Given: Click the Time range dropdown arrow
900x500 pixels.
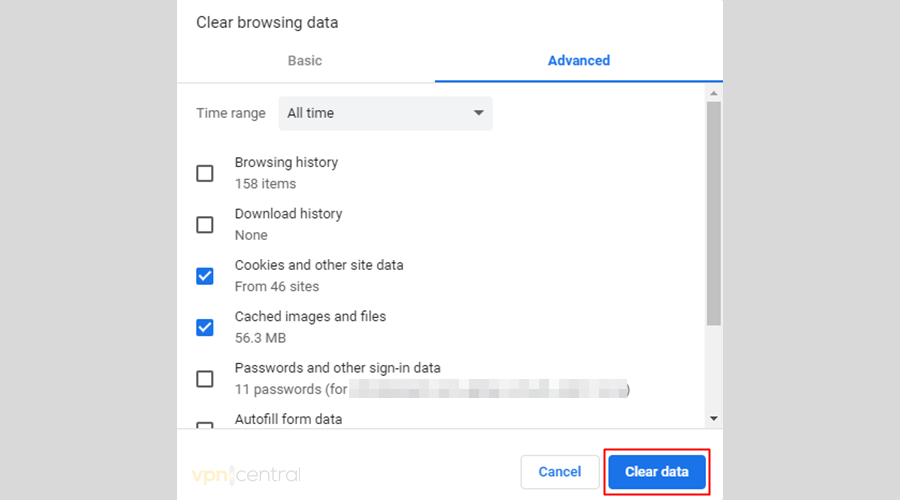Looking at the screenshot, I should pos(478,113).
